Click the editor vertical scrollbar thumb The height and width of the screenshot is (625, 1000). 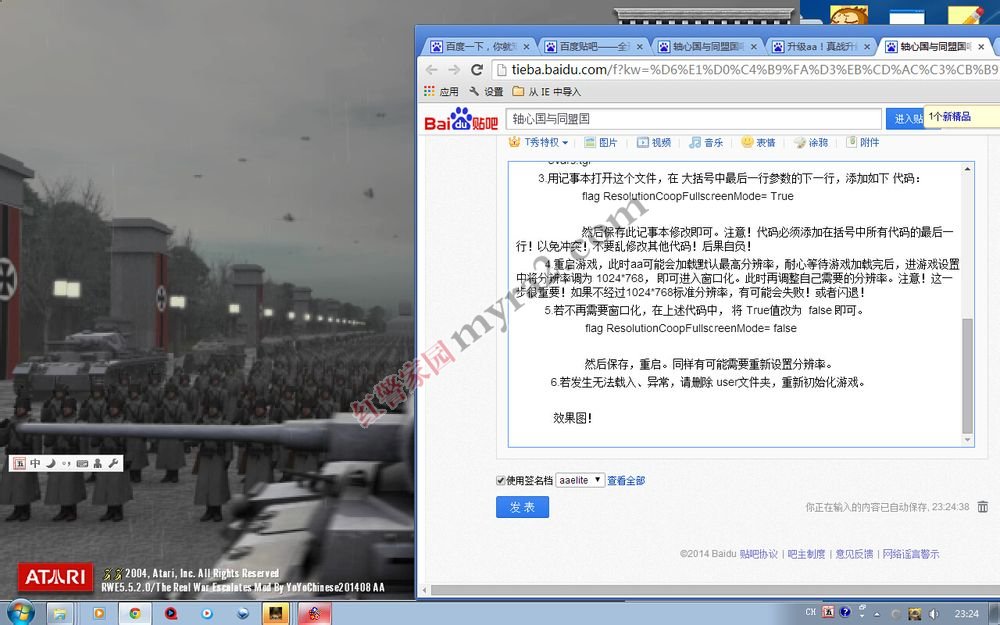click(967, 376)
